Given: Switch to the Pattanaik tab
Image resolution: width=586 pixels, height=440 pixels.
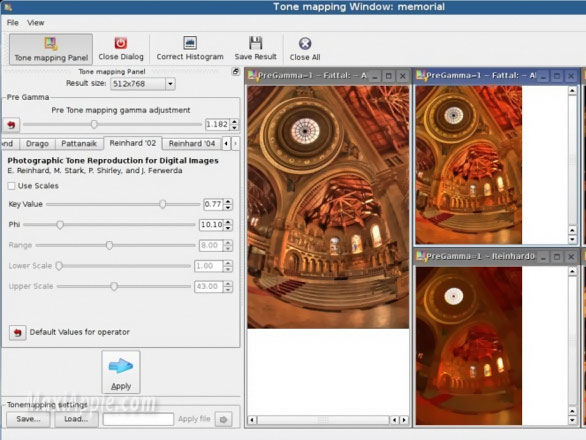Looking at the screenshot, I should coord(79,144).
